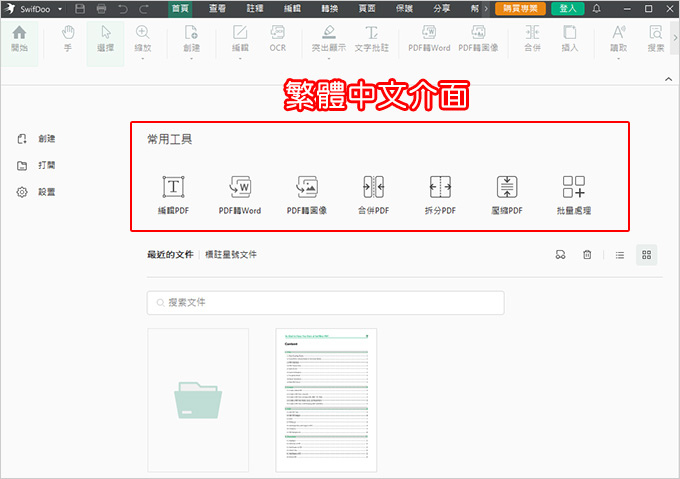Viewport: 680px width, 479px height.
Task: Open the recent PDF document thumbnail
Action: [326, 400]
